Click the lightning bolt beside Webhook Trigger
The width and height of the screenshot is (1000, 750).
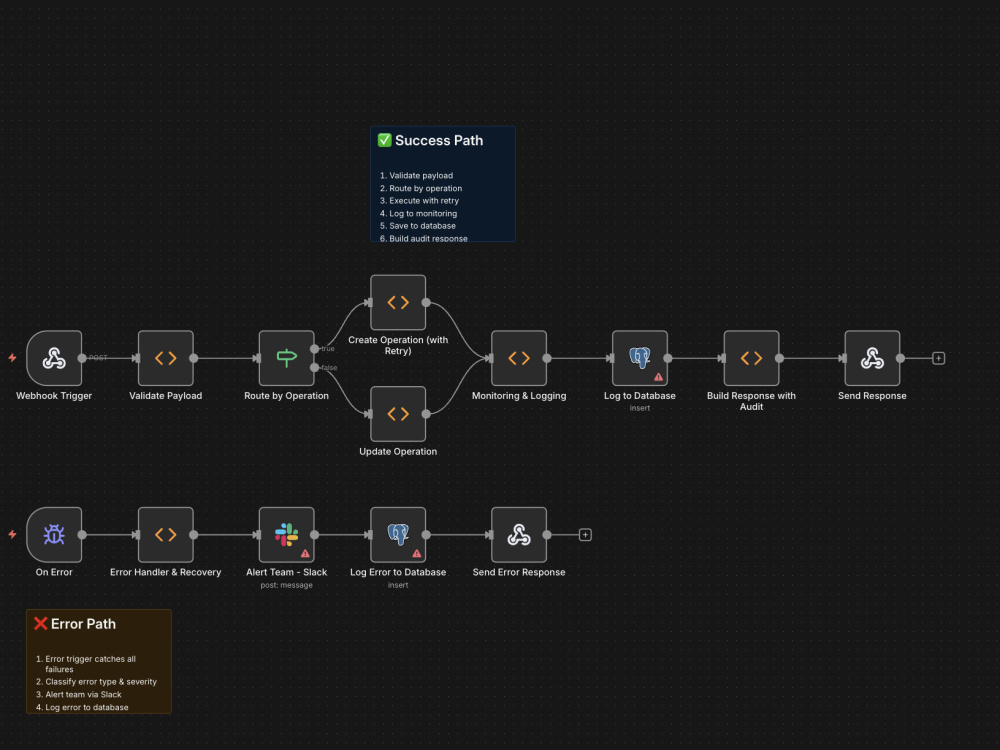click(12, 358)
